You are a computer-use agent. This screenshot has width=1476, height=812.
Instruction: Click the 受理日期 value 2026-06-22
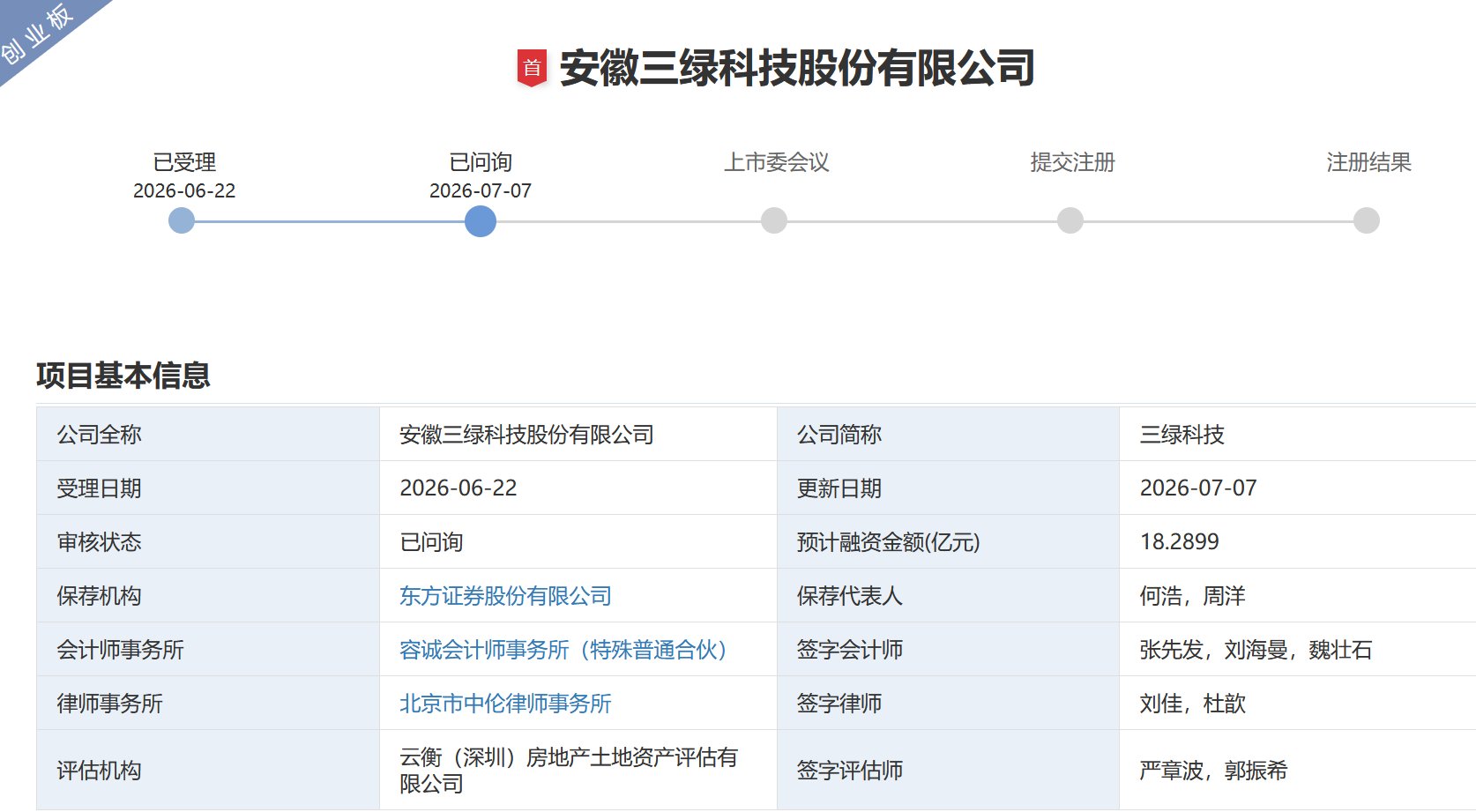pyautogui.click(x=458, y=488)
